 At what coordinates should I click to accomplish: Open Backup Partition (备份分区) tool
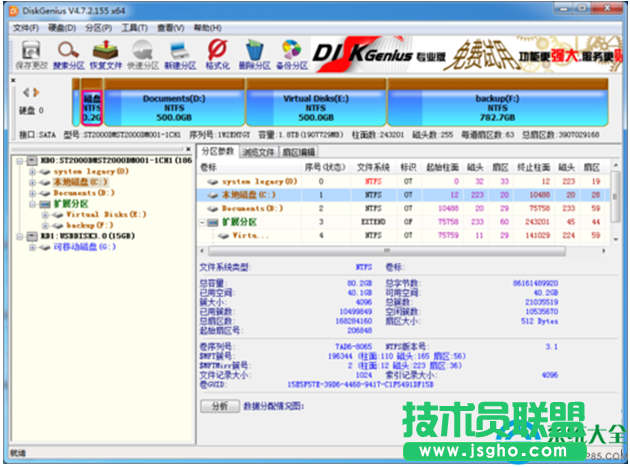[x=292, y=55]
